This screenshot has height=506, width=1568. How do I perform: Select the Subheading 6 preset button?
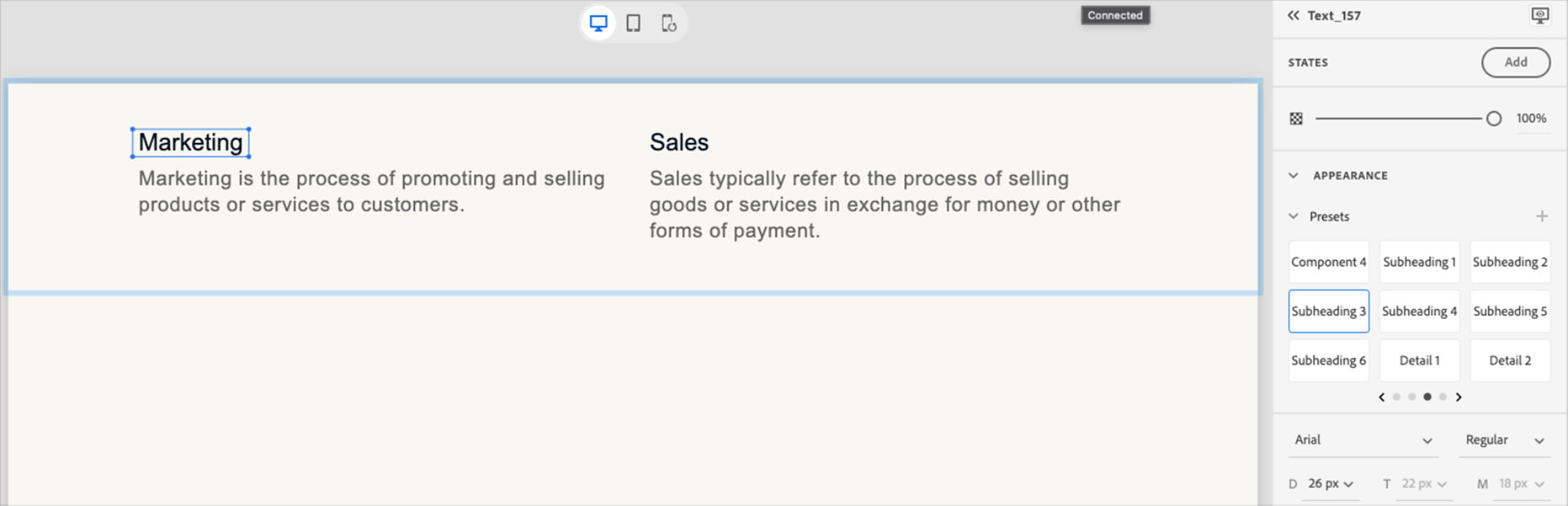tap(1329, 360)
